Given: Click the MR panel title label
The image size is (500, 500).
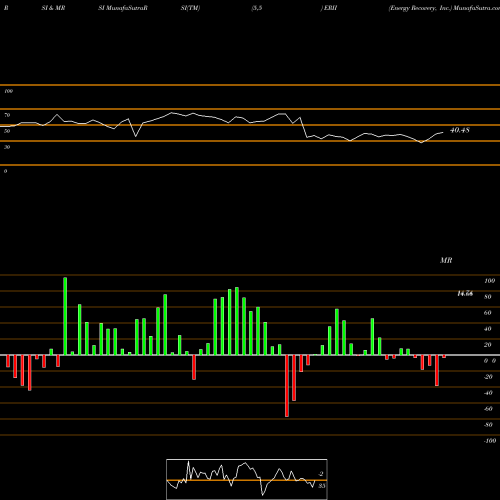Looking at the screenshot, I should pos(446,260).
